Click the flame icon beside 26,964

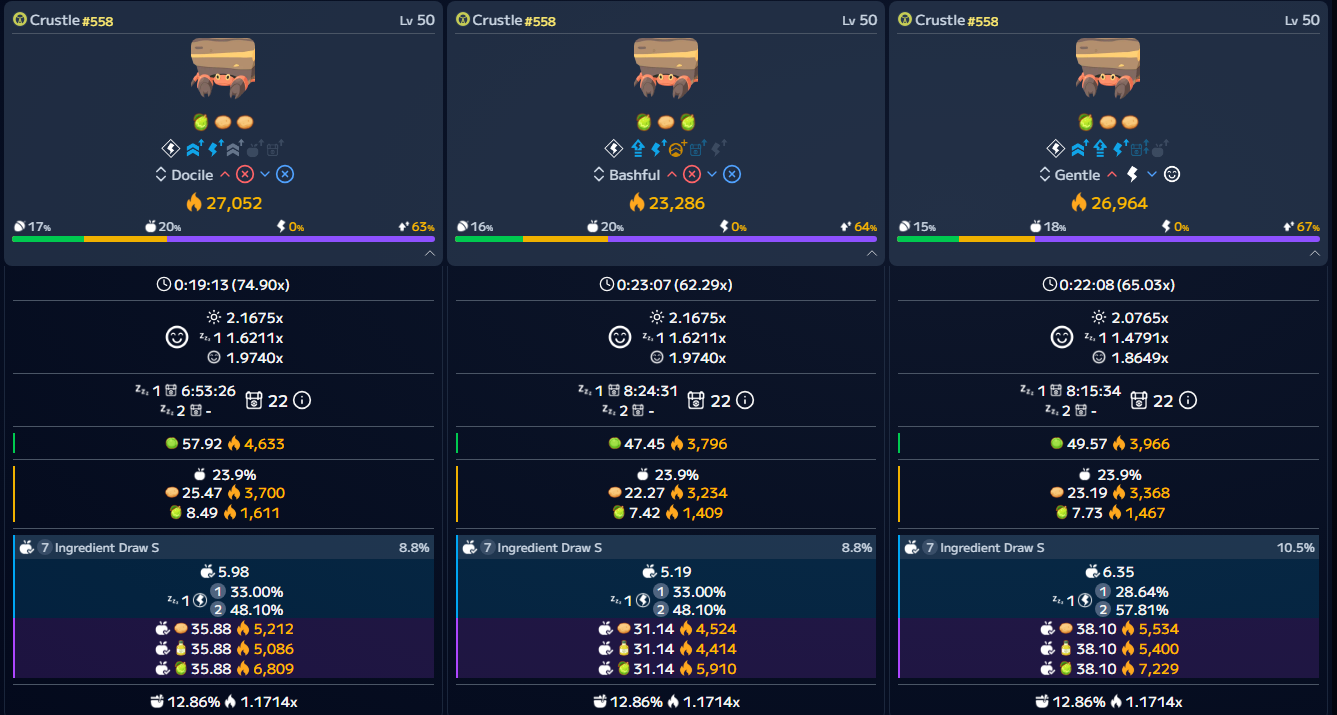[1080, 203]
